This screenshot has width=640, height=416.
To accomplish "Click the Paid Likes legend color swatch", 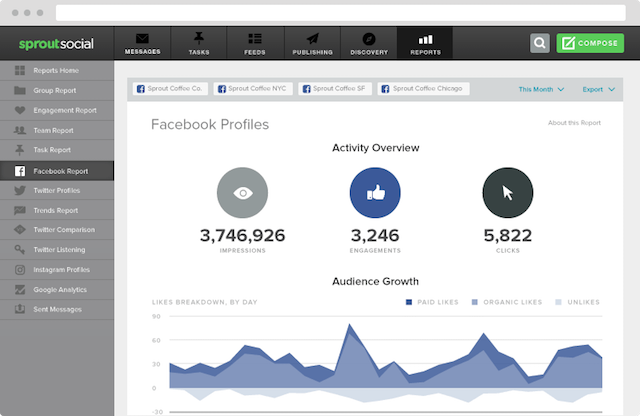I will [x=409, y=302].
